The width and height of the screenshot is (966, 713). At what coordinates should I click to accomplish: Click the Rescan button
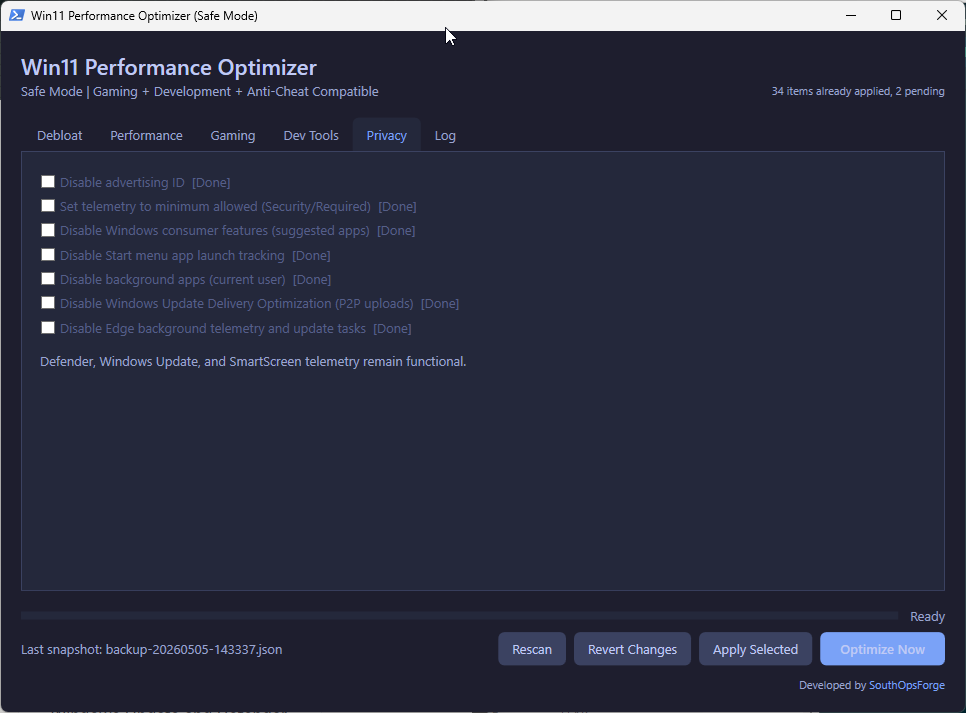click(x=532, y=649)
